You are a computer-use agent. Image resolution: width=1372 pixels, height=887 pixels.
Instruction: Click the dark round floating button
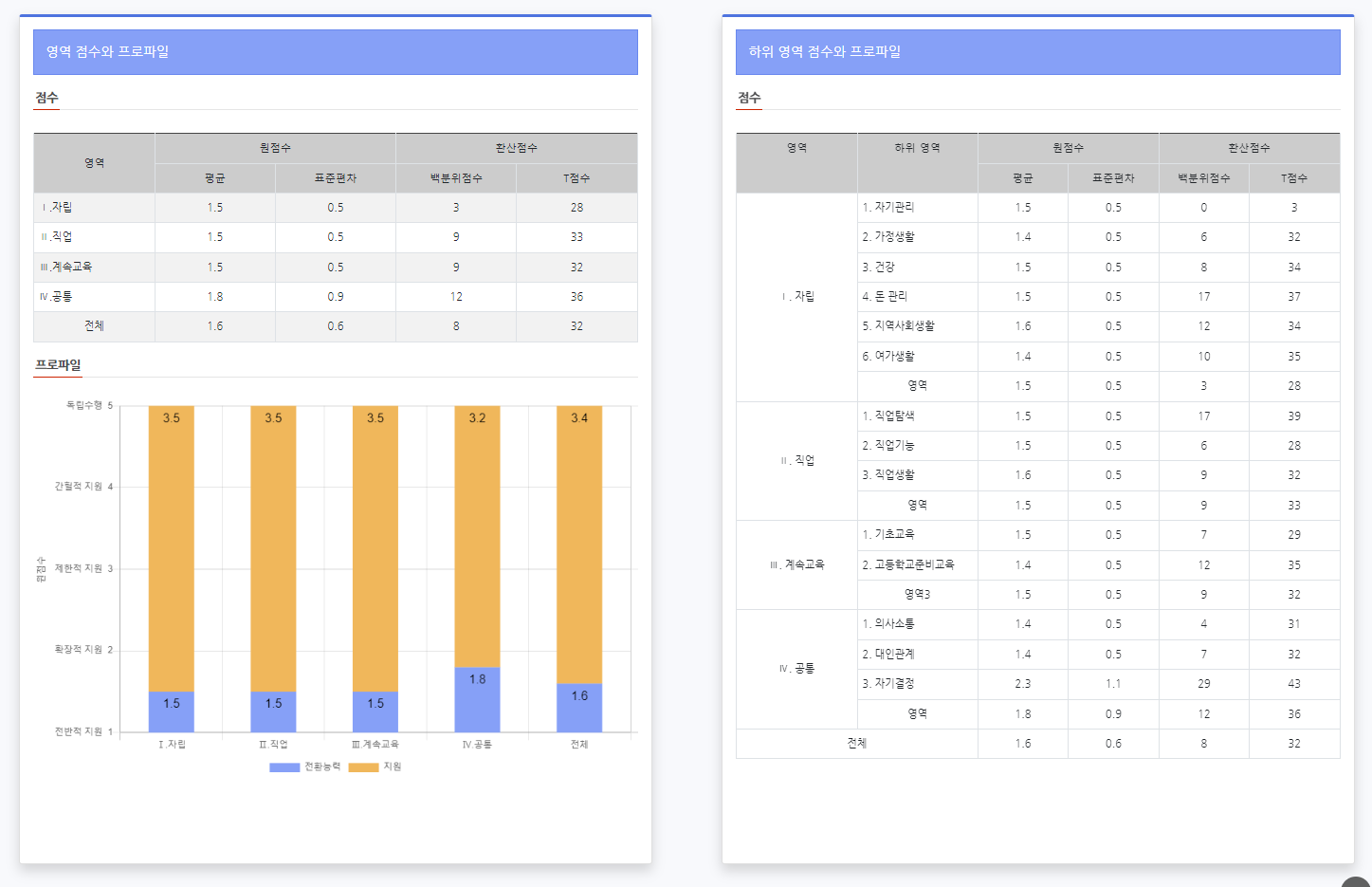point(1357,882)
